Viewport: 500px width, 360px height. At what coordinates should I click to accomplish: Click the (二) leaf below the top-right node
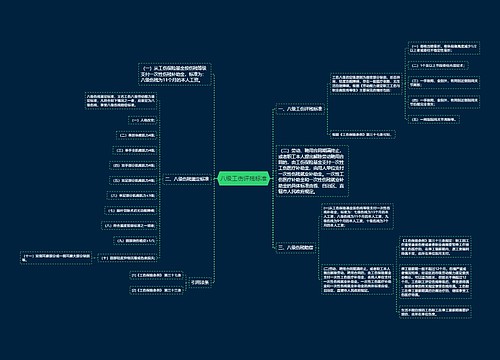pos(438,66)
